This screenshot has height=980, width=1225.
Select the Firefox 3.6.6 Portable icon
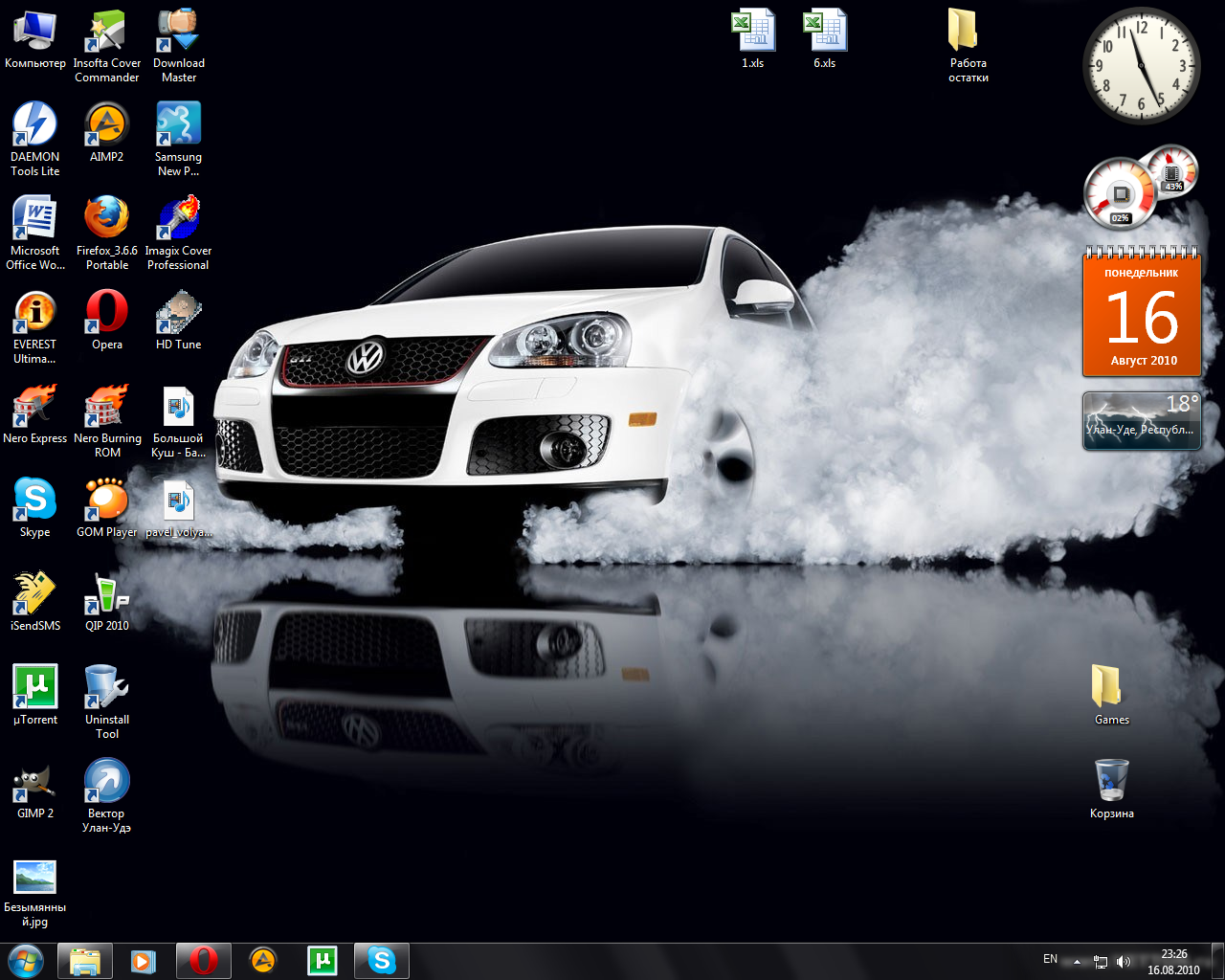[107, 219]
